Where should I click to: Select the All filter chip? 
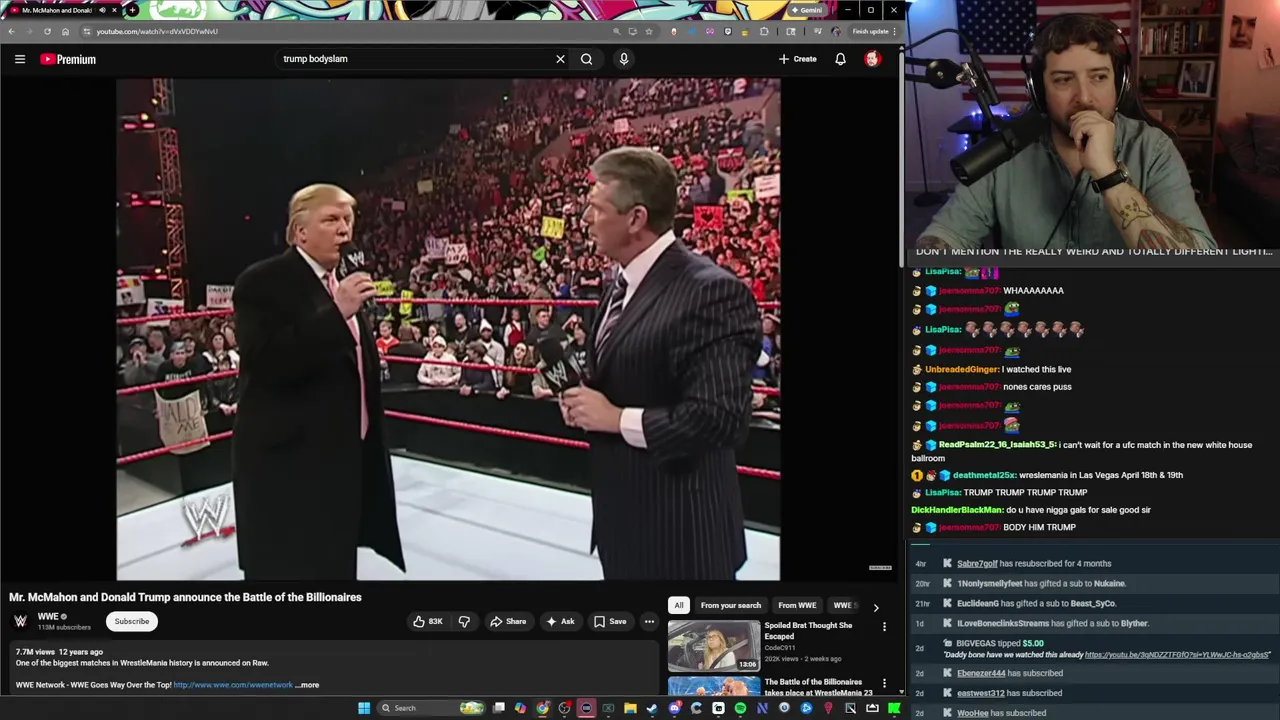[x=679, y=605]
